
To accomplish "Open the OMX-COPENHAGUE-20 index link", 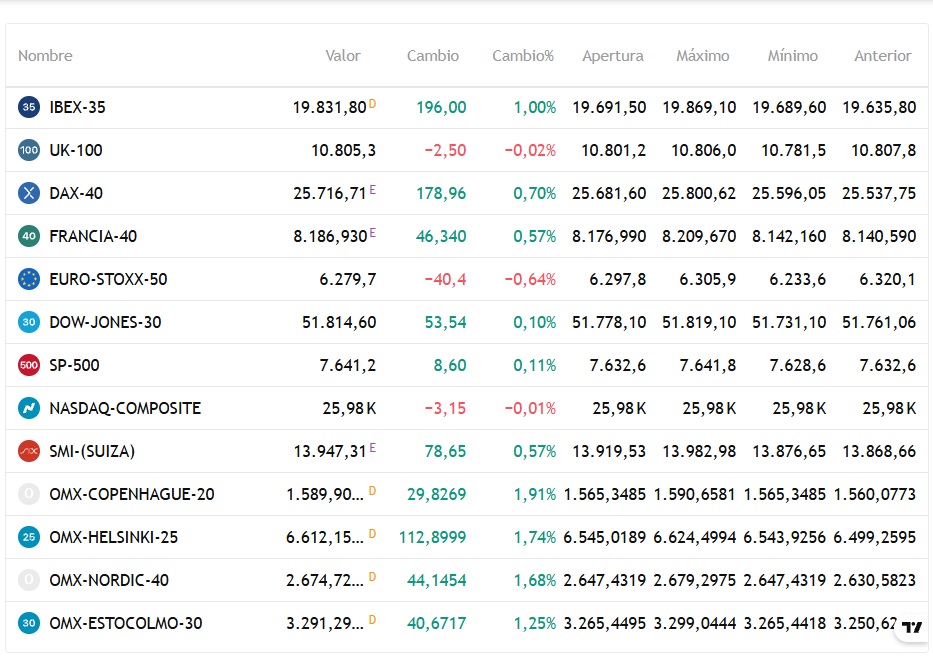I will pyautogui.click(x=132, y=494).
